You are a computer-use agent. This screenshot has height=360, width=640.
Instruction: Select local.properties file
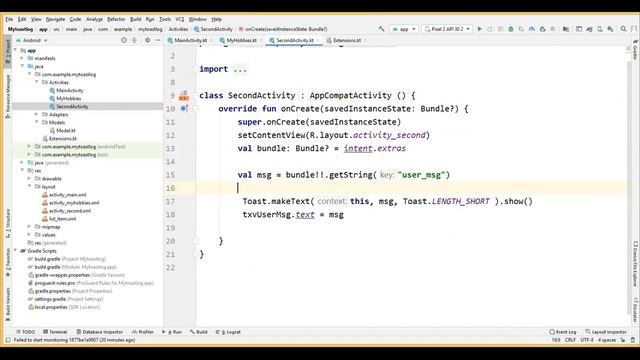(51, 307)
